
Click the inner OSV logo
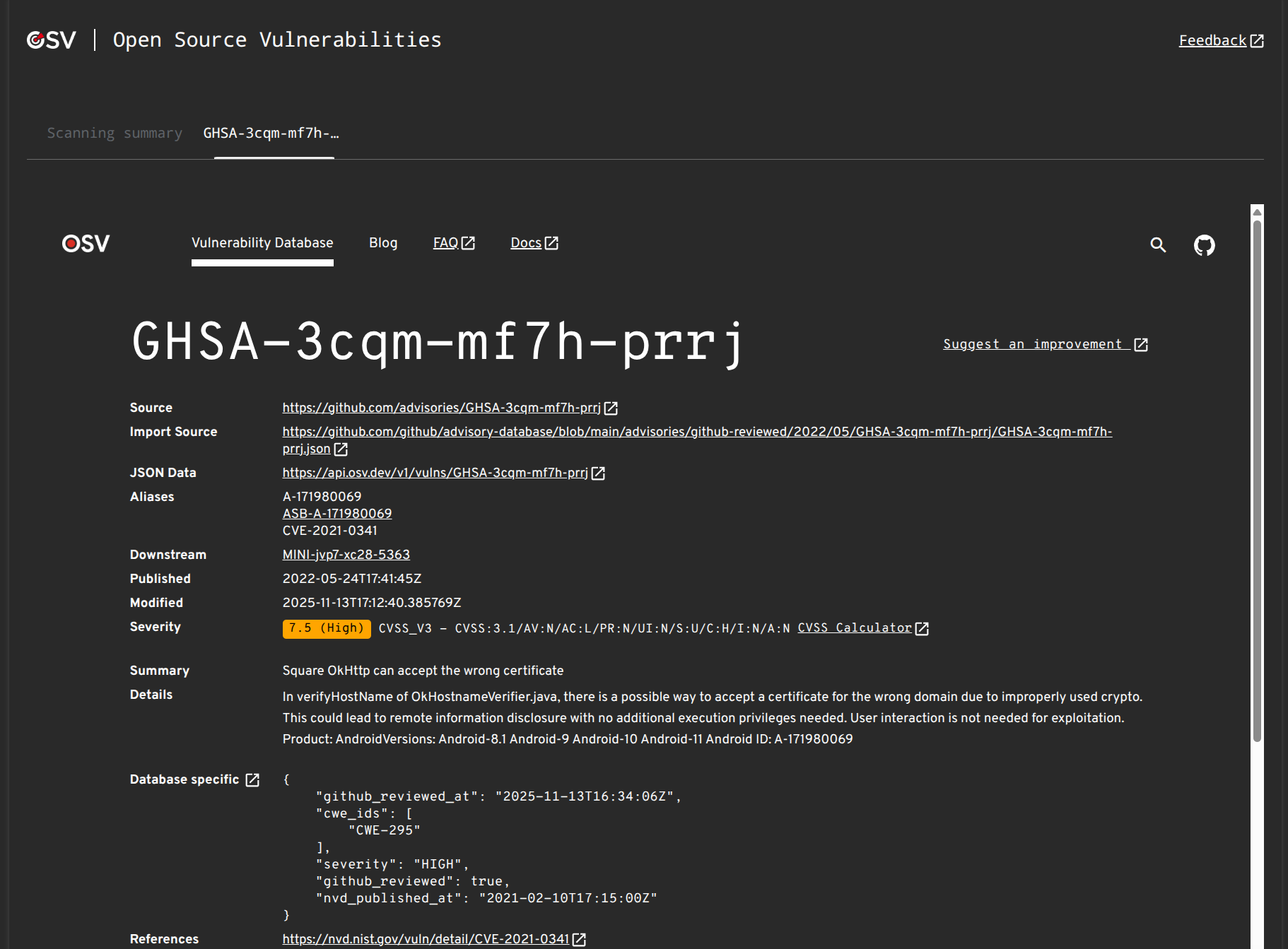(86, 244)
